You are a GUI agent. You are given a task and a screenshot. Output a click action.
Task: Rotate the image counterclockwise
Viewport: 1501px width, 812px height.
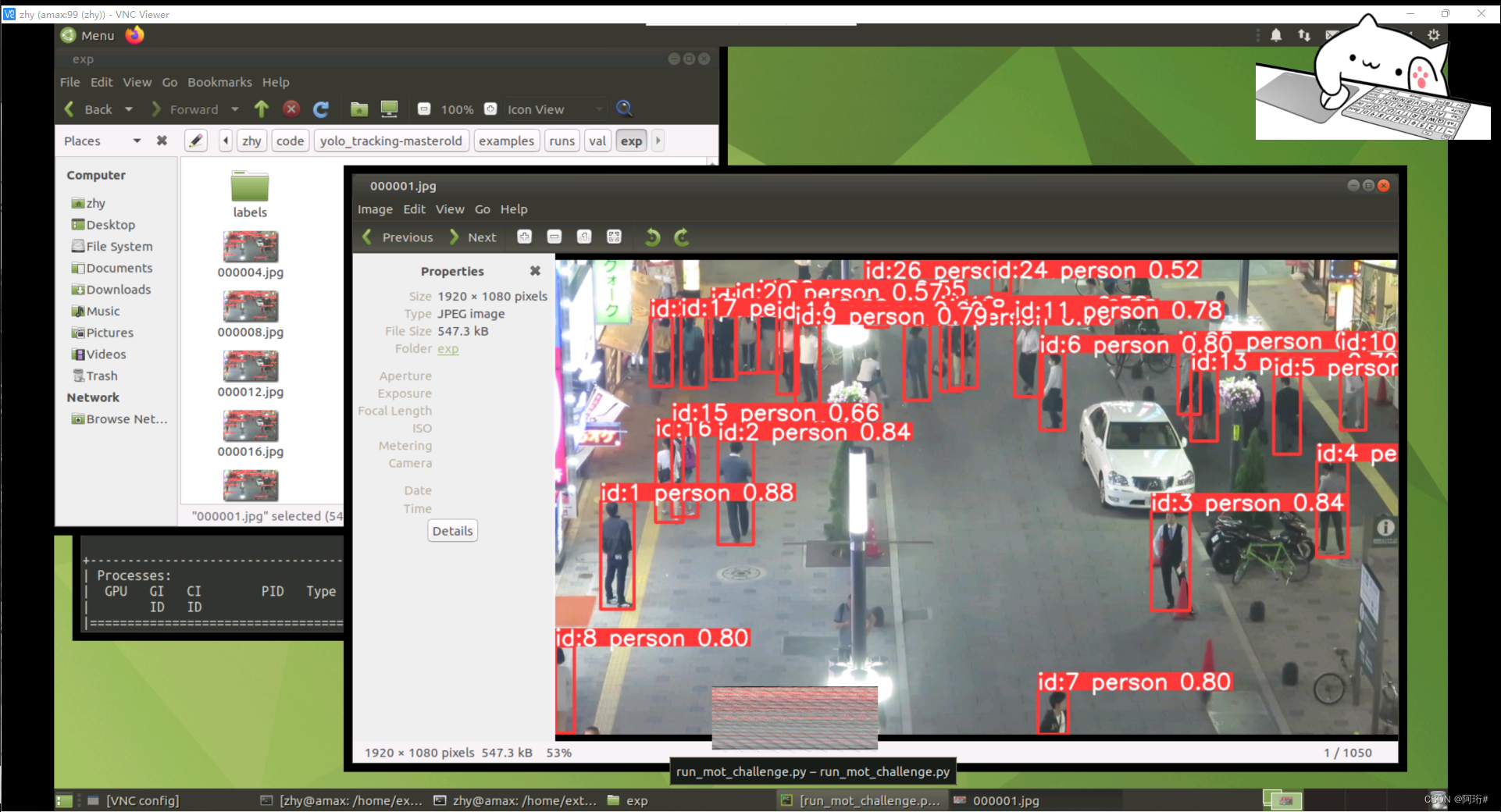653,237
